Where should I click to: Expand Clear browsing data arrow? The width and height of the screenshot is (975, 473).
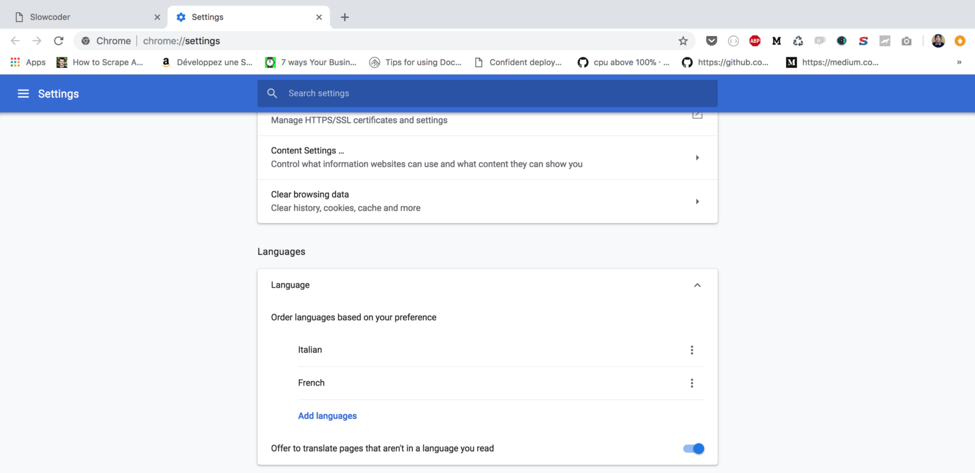pos(697,202)
